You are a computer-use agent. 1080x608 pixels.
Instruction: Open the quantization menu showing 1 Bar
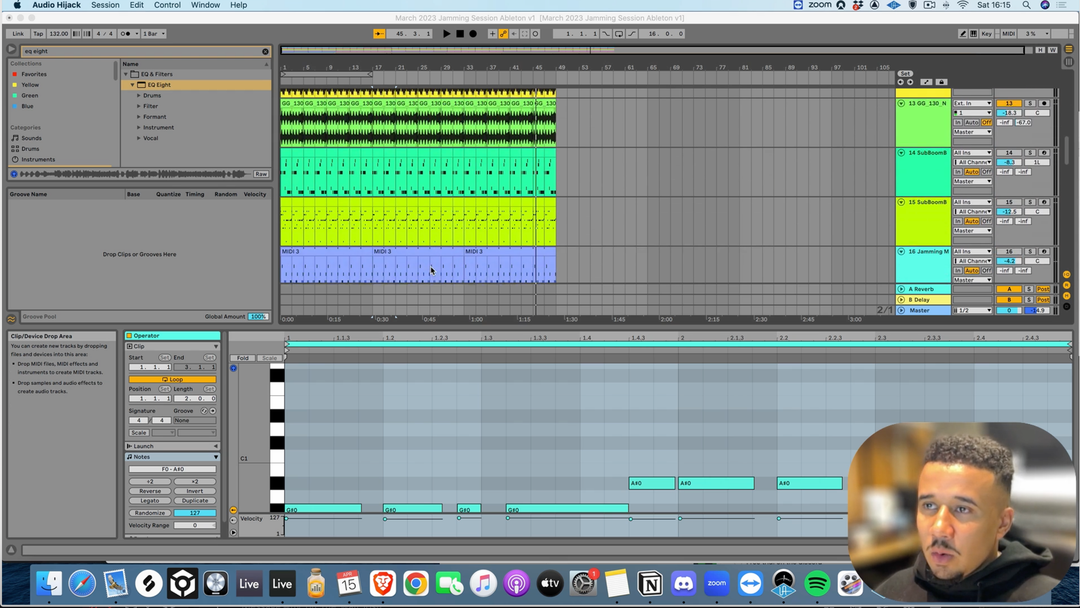click(154, 34)
